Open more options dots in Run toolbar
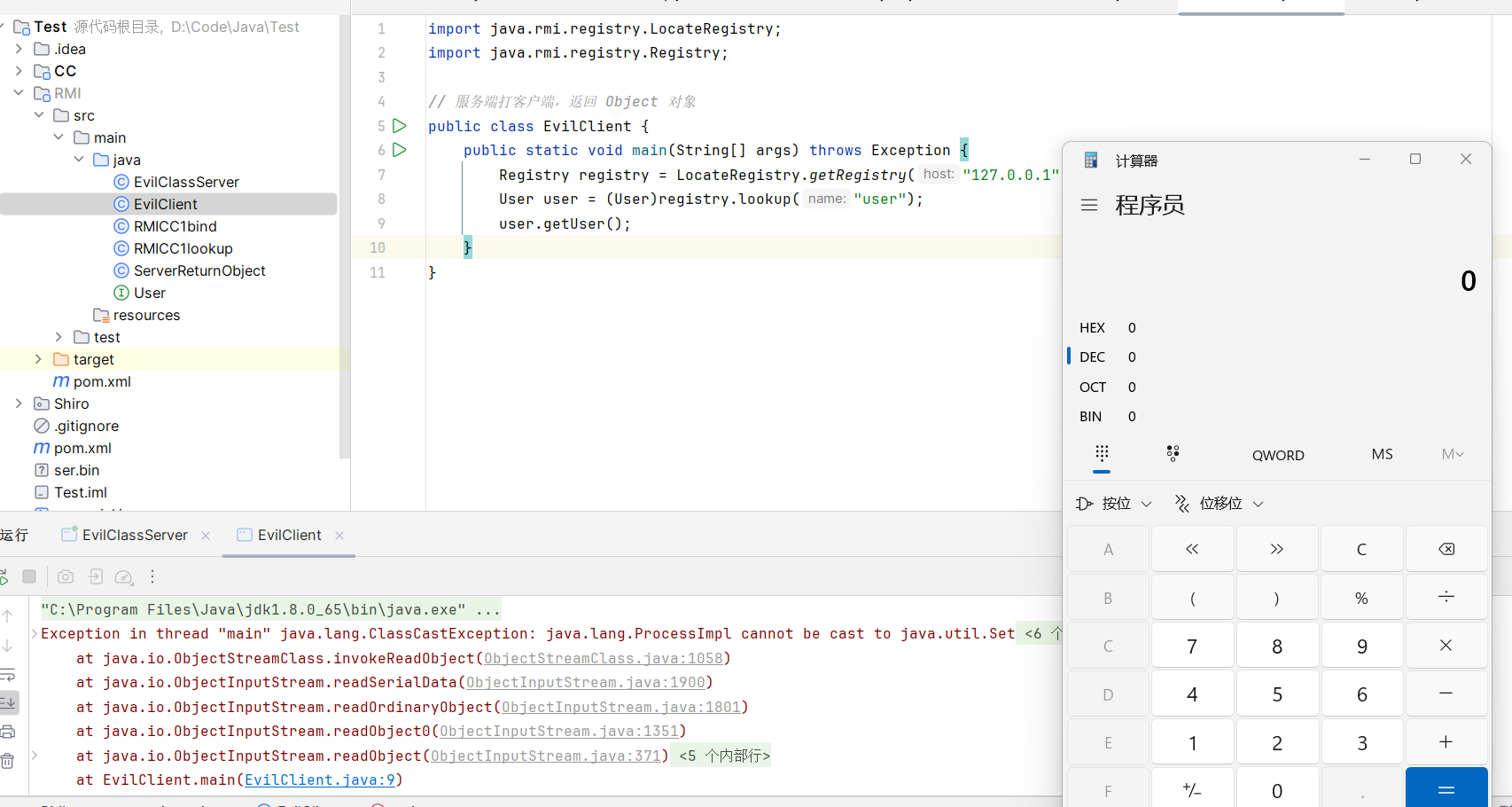 click(x=152, y=576)
